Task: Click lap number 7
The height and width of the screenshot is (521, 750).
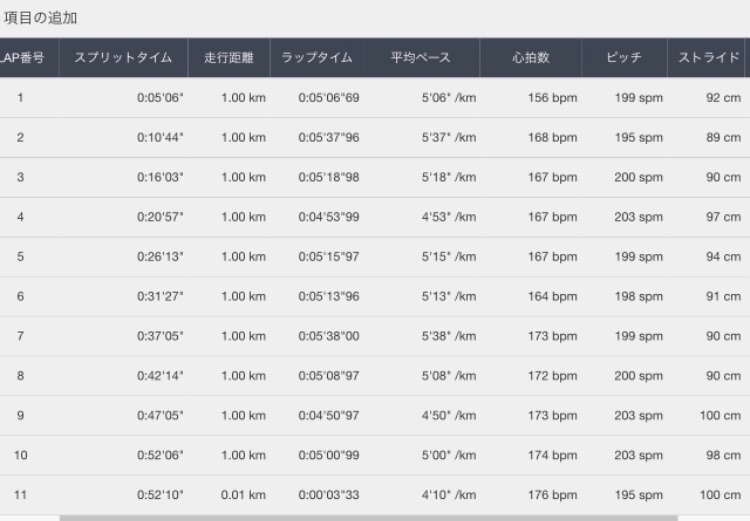Action: pos(20,336)
